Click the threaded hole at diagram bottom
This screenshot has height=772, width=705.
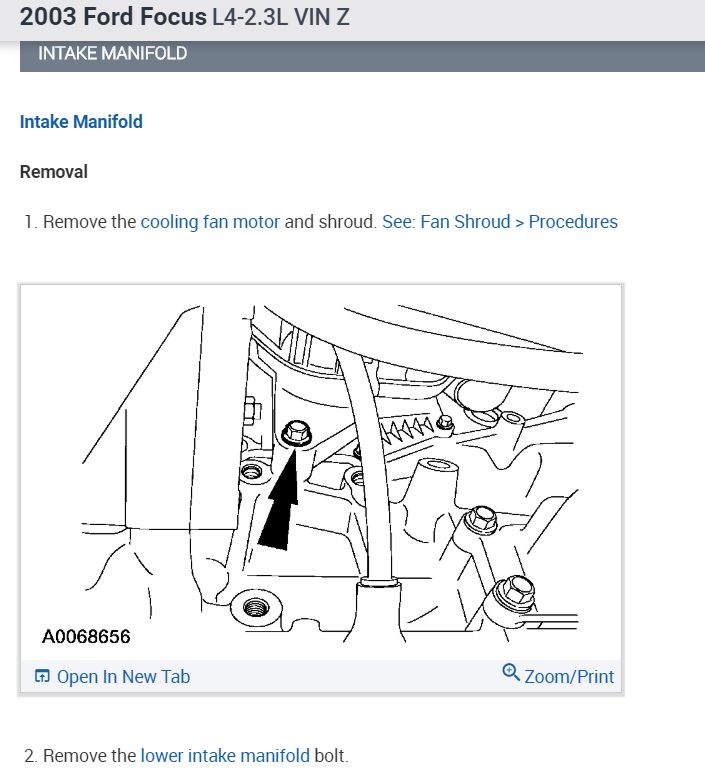click(256, 607)
